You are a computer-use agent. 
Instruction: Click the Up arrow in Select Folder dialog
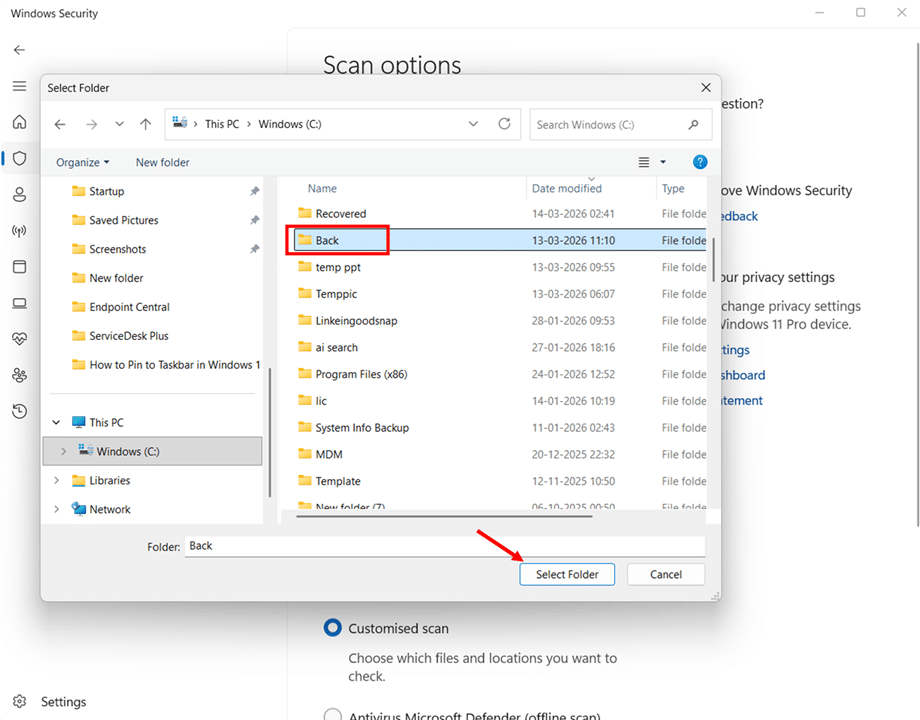[146, 125]
